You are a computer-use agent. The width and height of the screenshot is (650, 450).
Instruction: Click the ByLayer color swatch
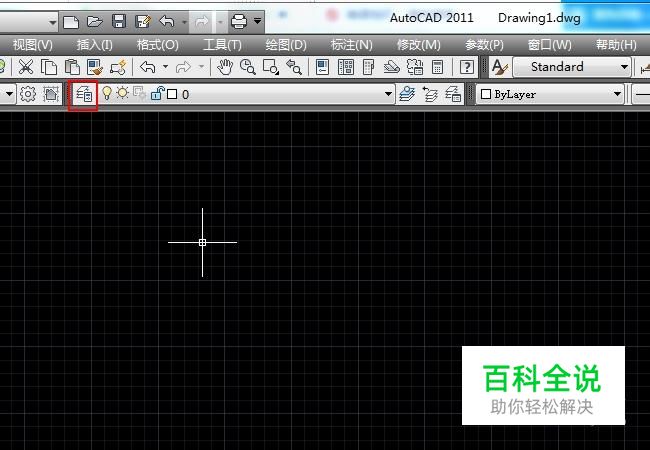(x=486, y=94)
